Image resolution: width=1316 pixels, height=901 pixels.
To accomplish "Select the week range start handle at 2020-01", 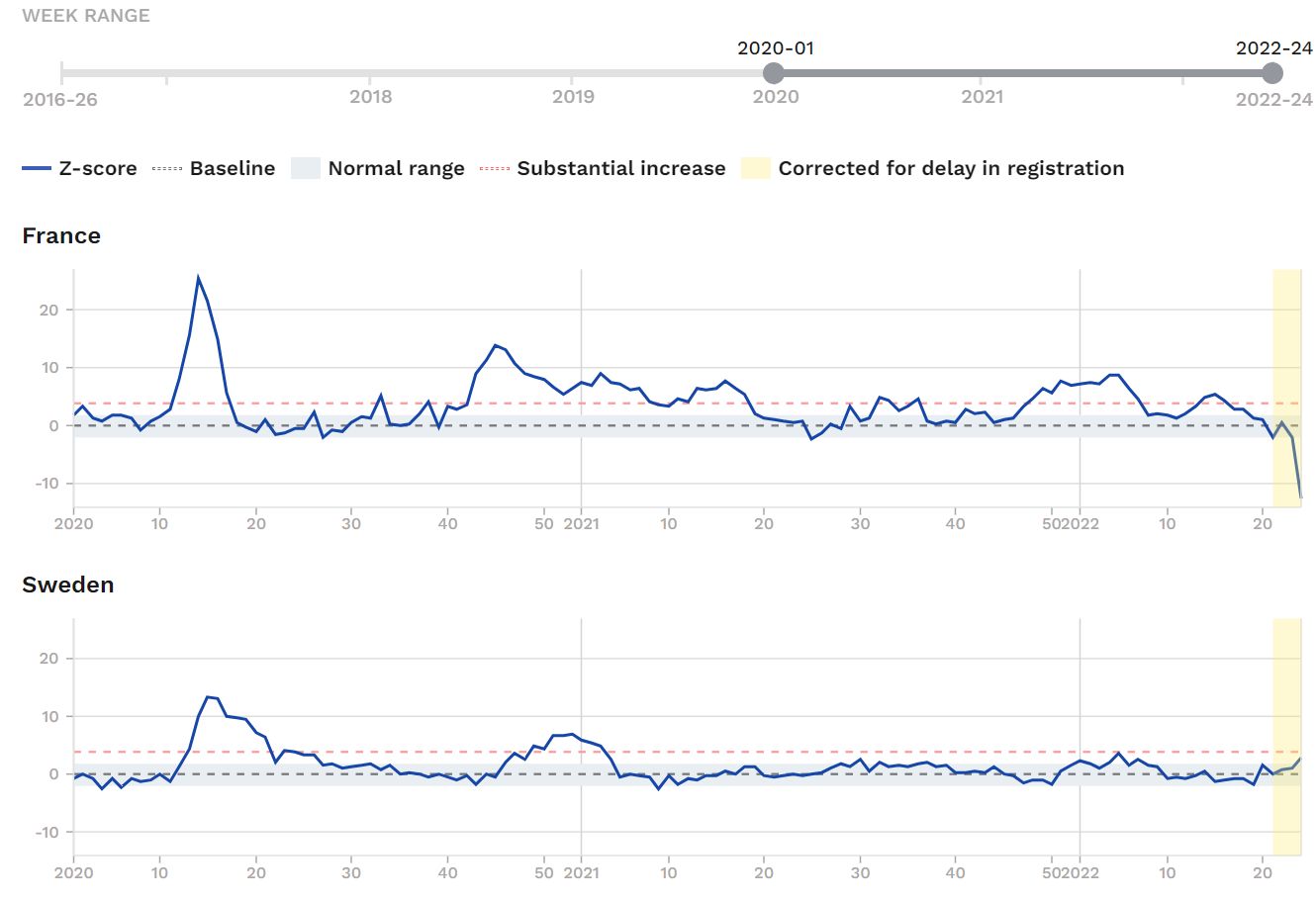I will (x=774, y=73).
